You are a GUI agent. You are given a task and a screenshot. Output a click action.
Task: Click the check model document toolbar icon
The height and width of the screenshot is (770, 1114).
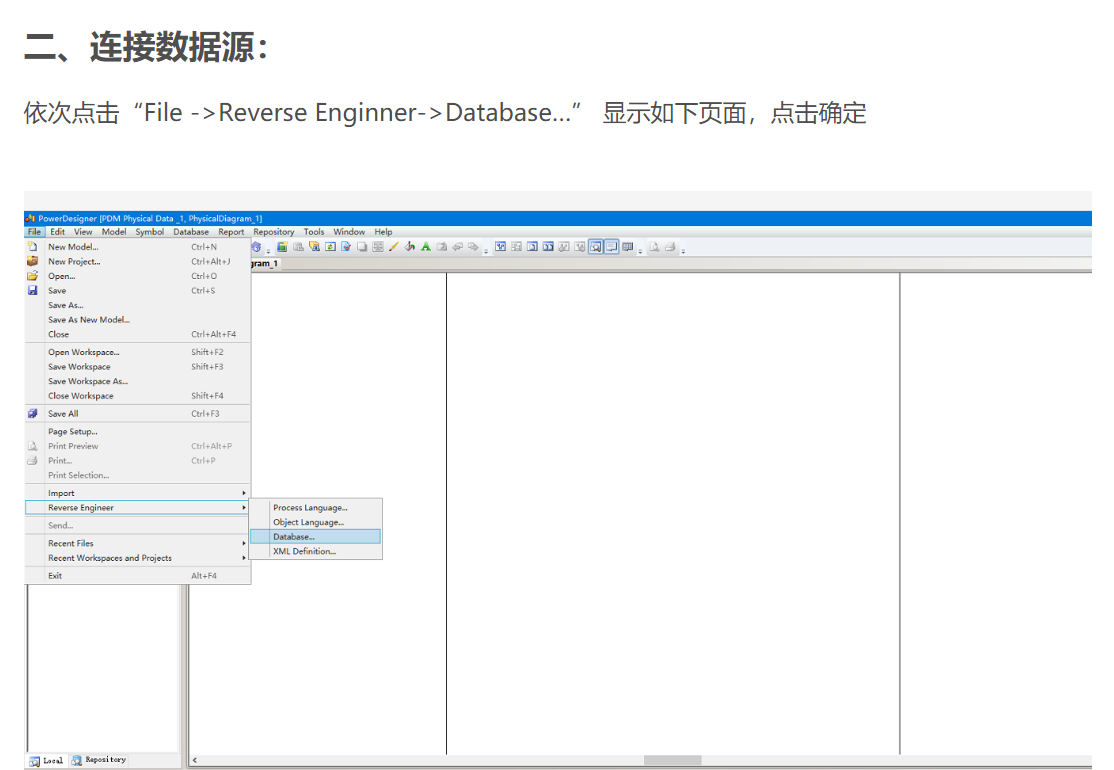347,246
